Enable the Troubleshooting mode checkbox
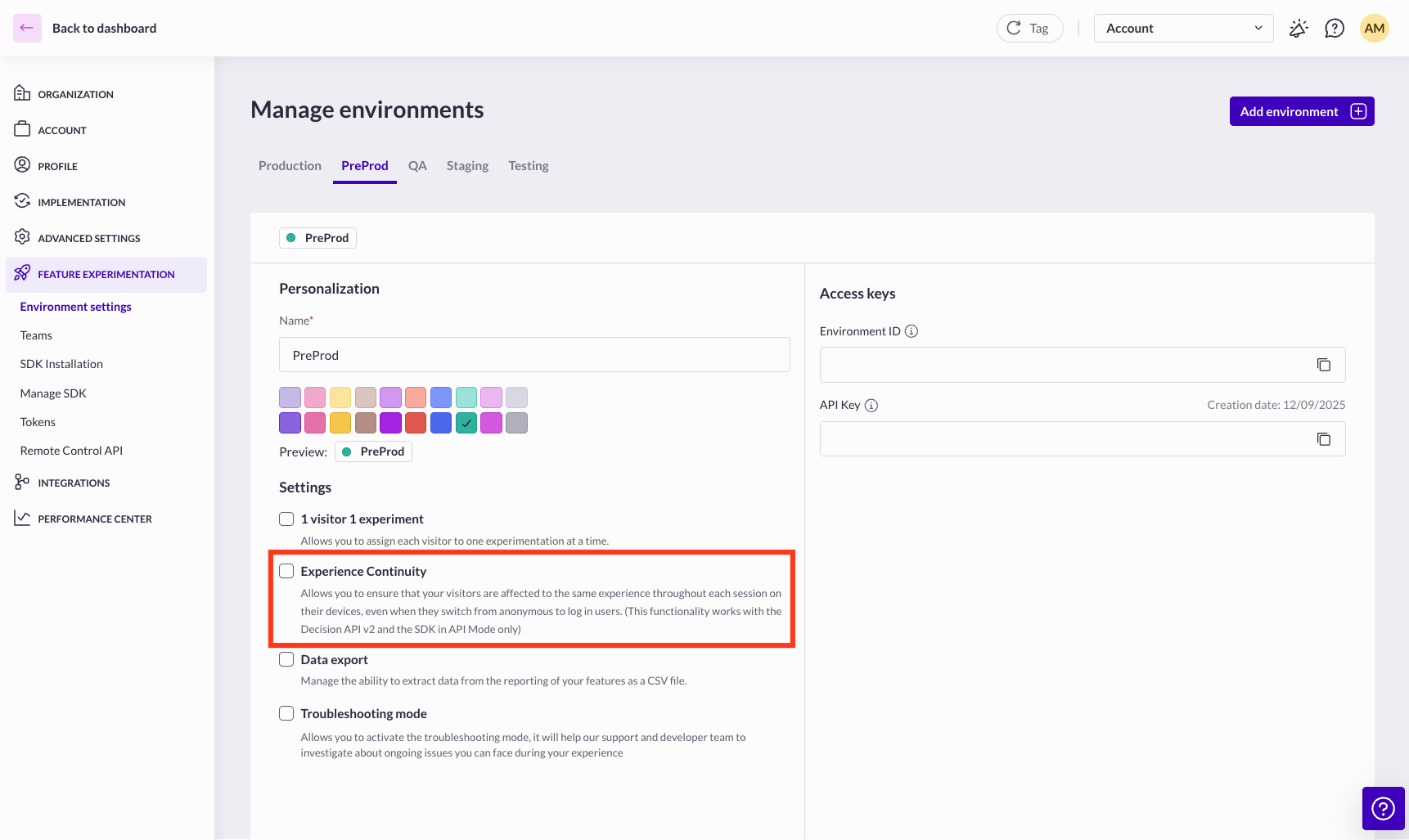Viewport: 1409px width, 840px height. point(286,713)
